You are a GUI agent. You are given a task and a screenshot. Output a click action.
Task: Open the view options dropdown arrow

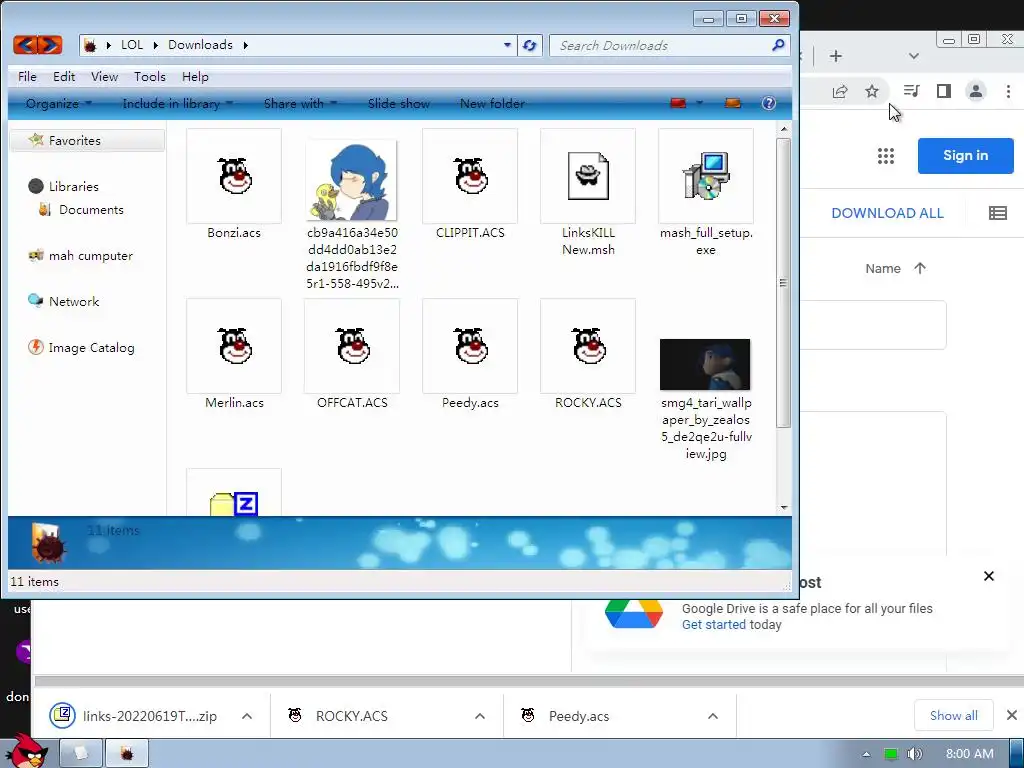[x=699, y=103]
